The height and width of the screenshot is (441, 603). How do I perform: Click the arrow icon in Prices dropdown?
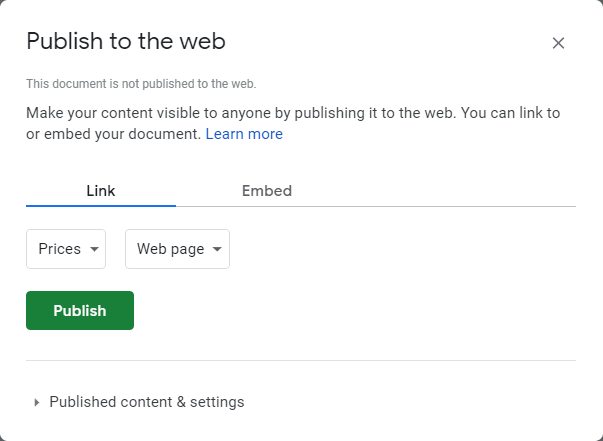coord(95,250)
